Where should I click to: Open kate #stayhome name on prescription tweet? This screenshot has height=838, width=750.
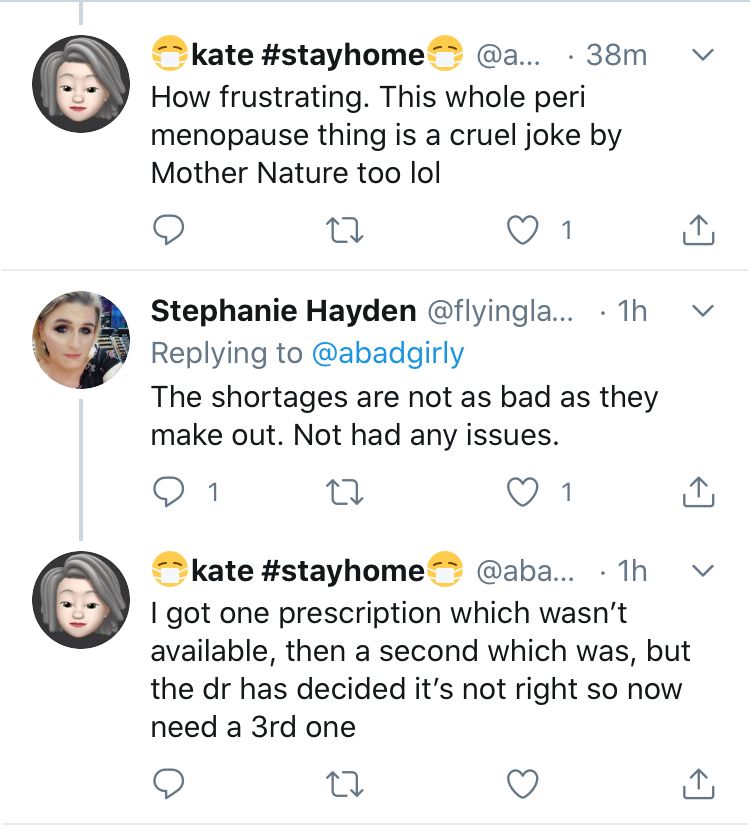click(307, 570)
